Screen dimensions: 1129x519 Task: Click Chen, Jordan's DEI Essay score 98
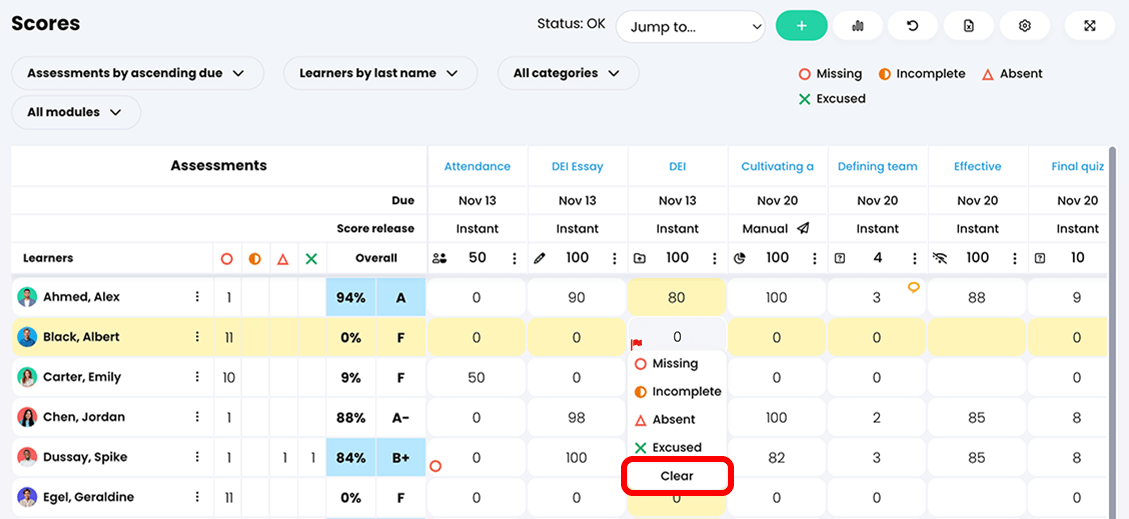click(577, 418)
